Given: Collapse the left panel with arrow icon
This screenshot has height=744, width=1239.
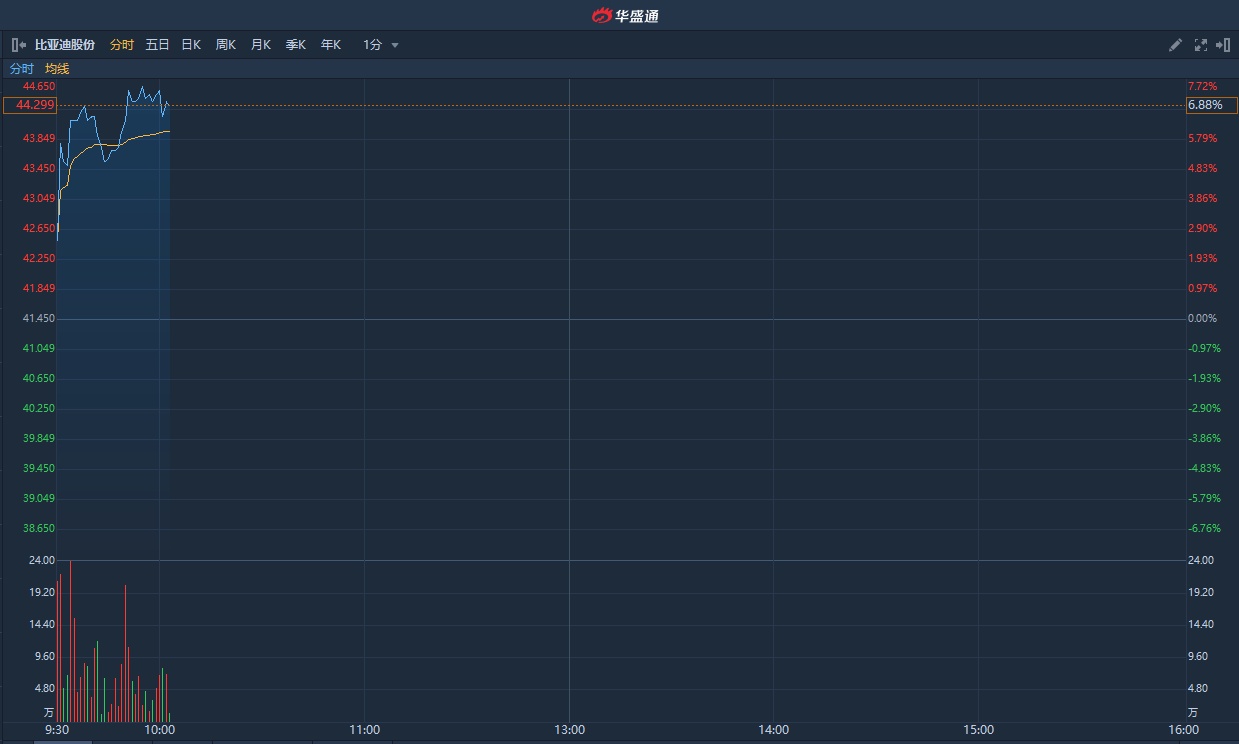Looking at the screenshot, I should [x=19, y=45].
